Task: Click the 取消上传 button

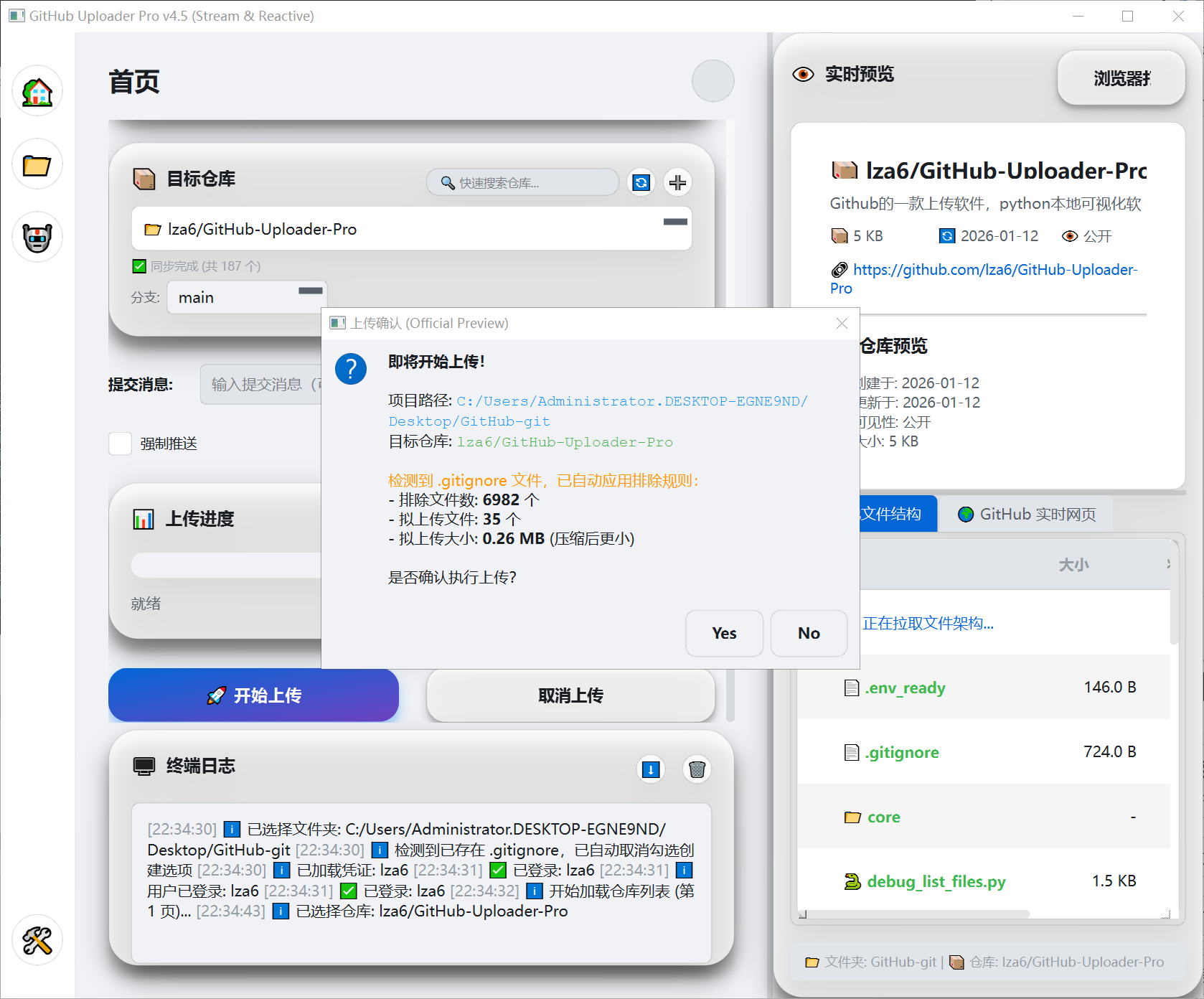Action: (570, 695)
